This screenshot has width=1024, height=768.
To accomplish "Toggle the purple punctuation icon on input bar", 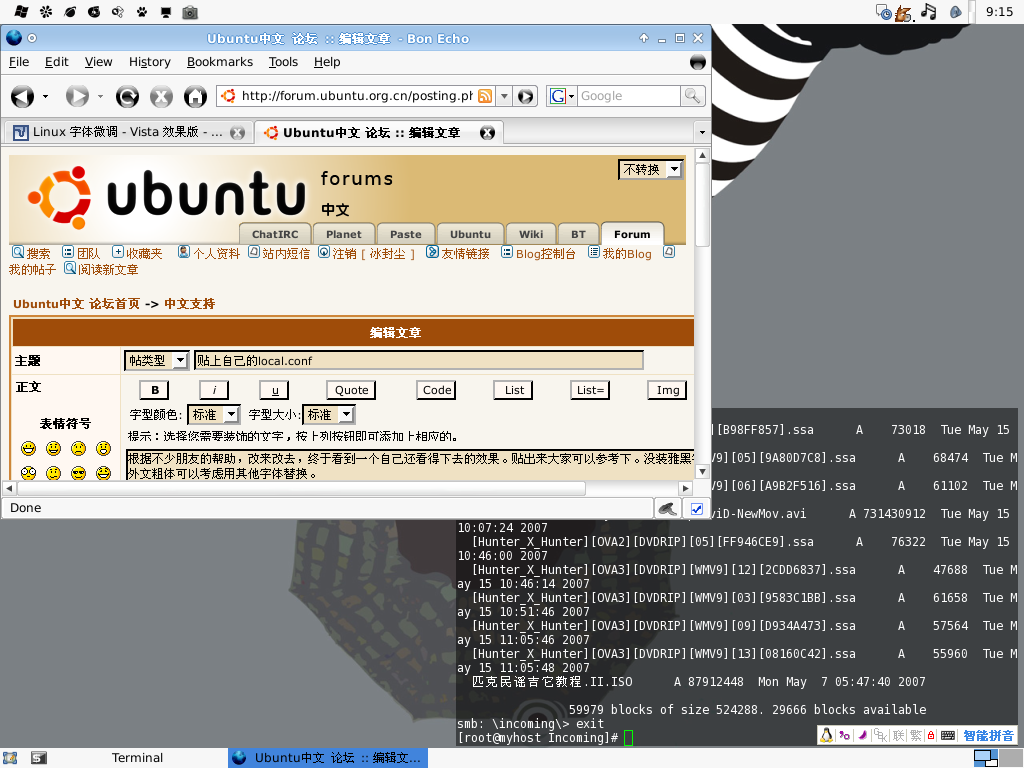I will click(x=844, y=735).
